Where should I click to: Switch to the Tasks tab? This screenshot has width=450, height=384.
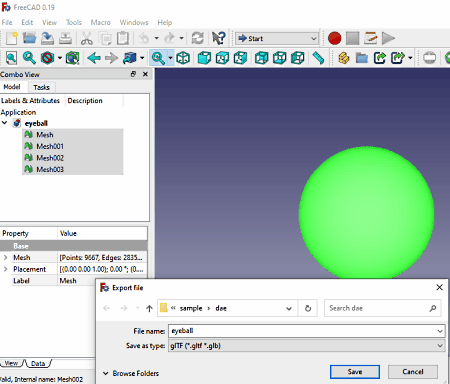click(41, 87)
